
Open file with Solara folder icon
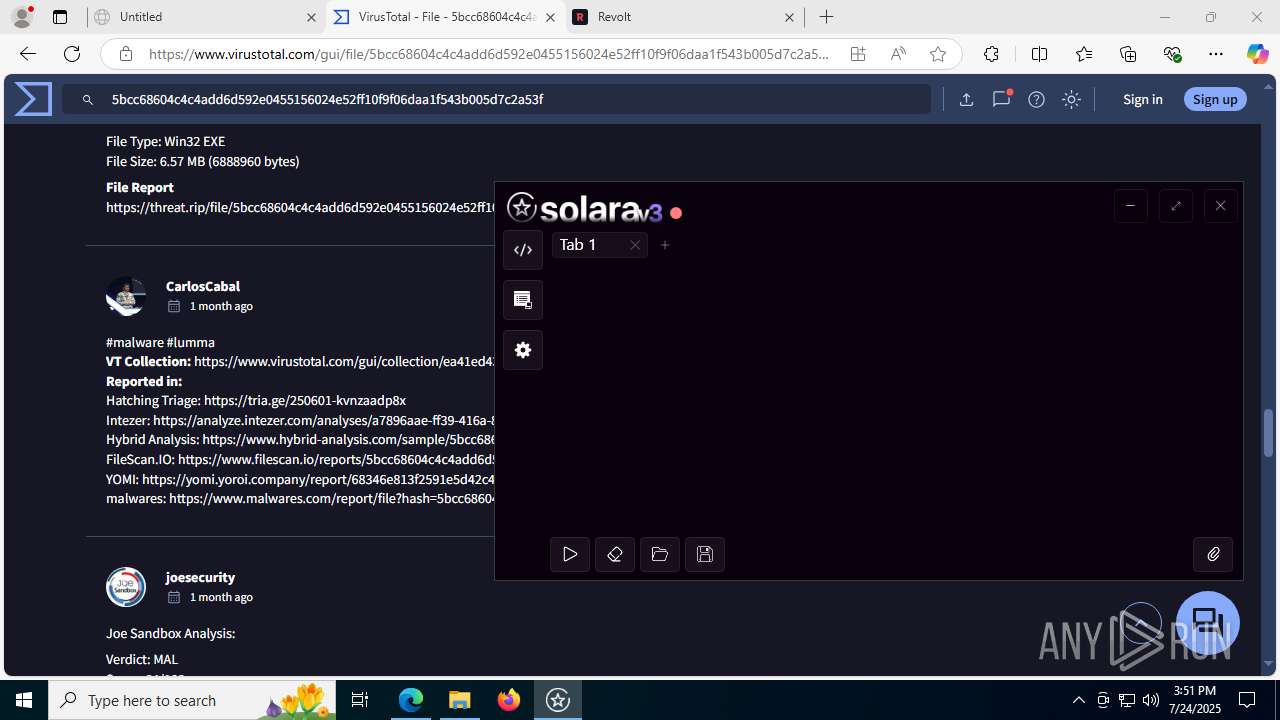pyautogui.click(x=660, y=554)
